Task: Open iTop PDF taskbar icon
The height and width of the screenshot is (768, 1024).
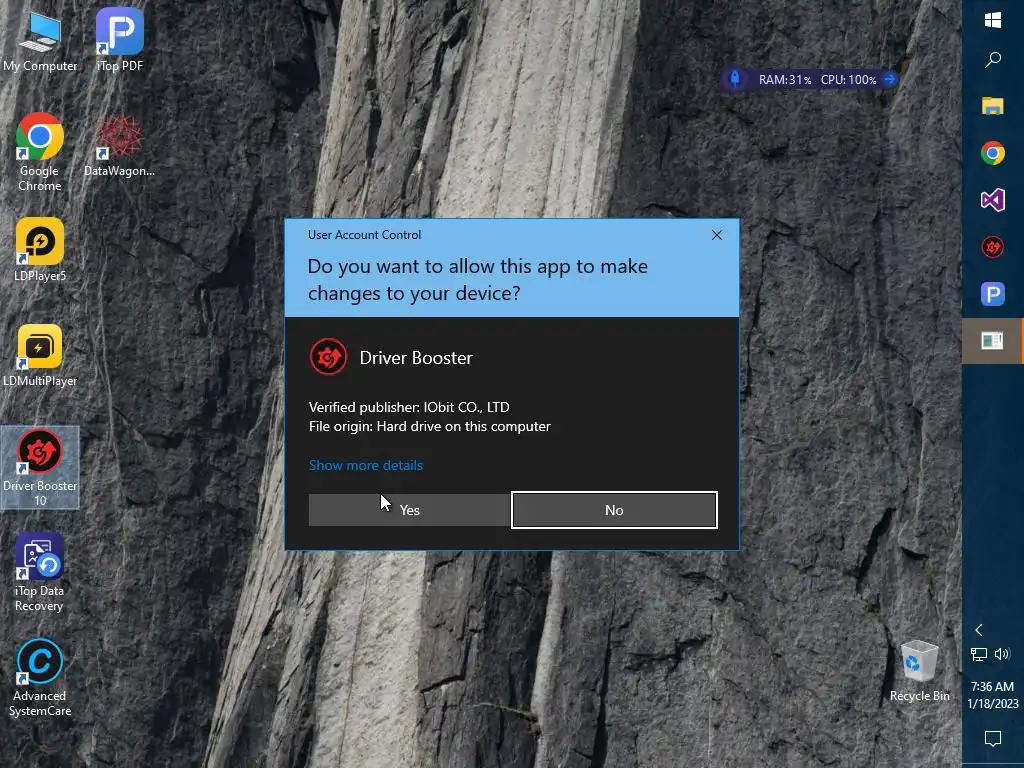Action: 993,295
